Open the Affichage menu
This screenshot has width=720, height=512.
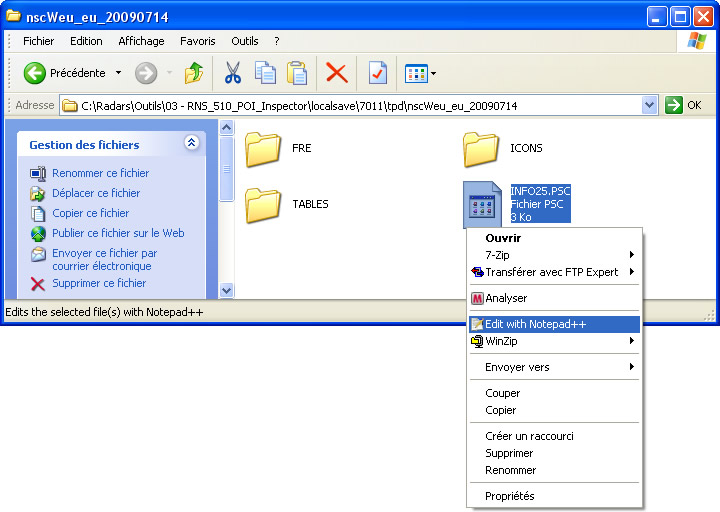(141, 41)
